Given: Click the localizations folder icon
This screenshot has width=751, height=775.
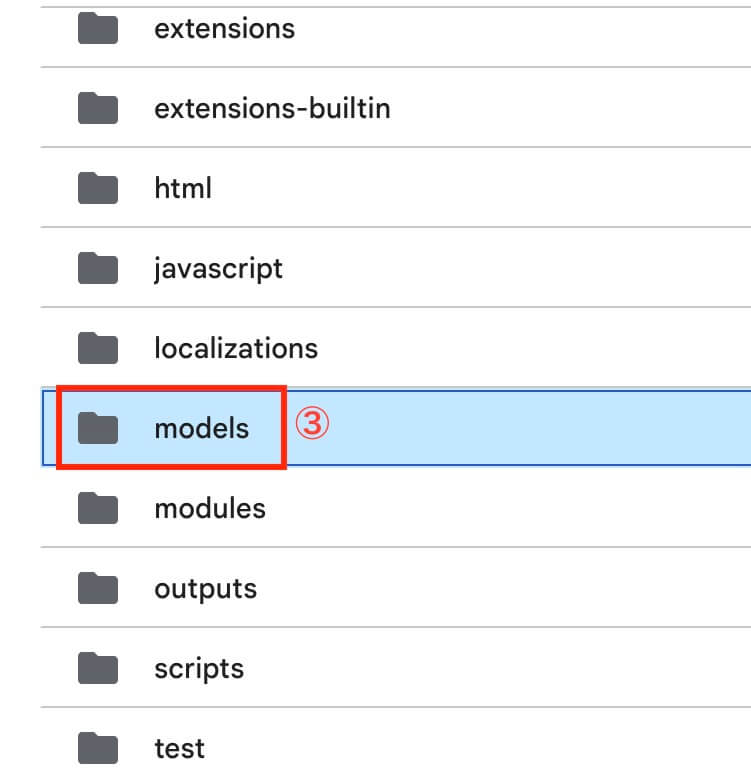Looking at the screenshot, I should [x=98, y=348].
